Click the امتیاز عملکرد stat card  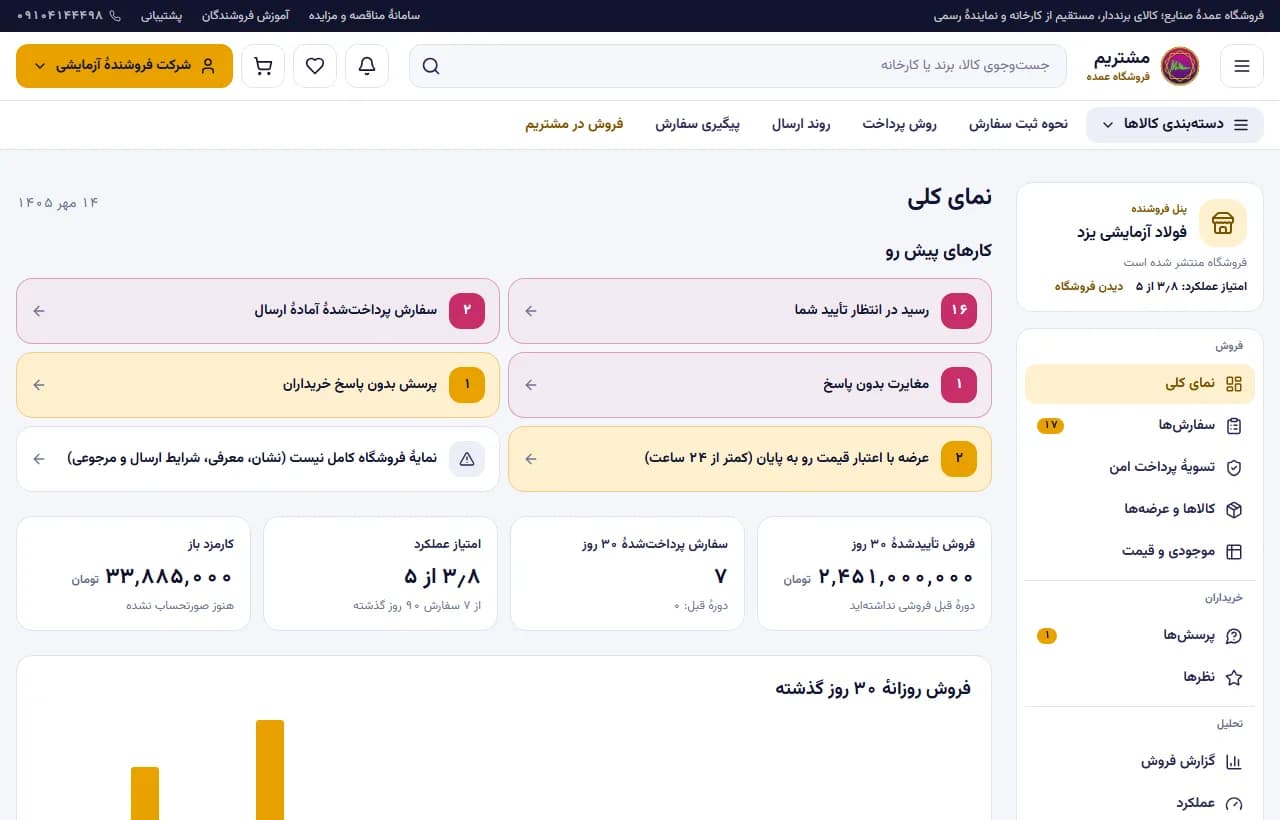click(380, 573)
